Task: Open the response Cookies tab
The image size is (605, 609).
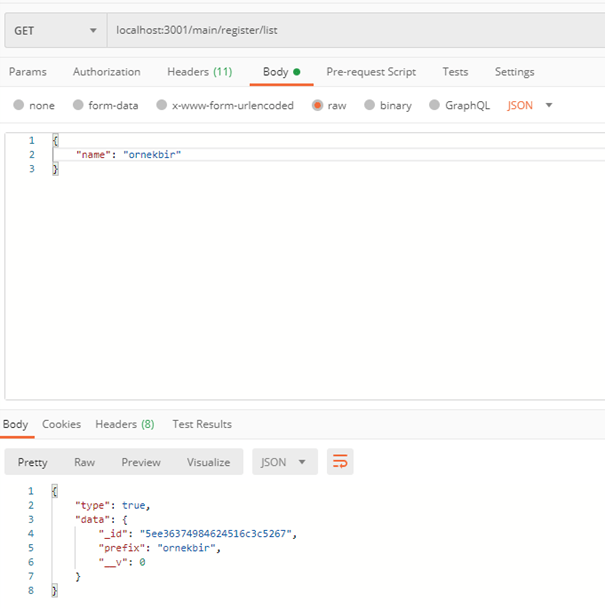Action: tap(61, 424)
